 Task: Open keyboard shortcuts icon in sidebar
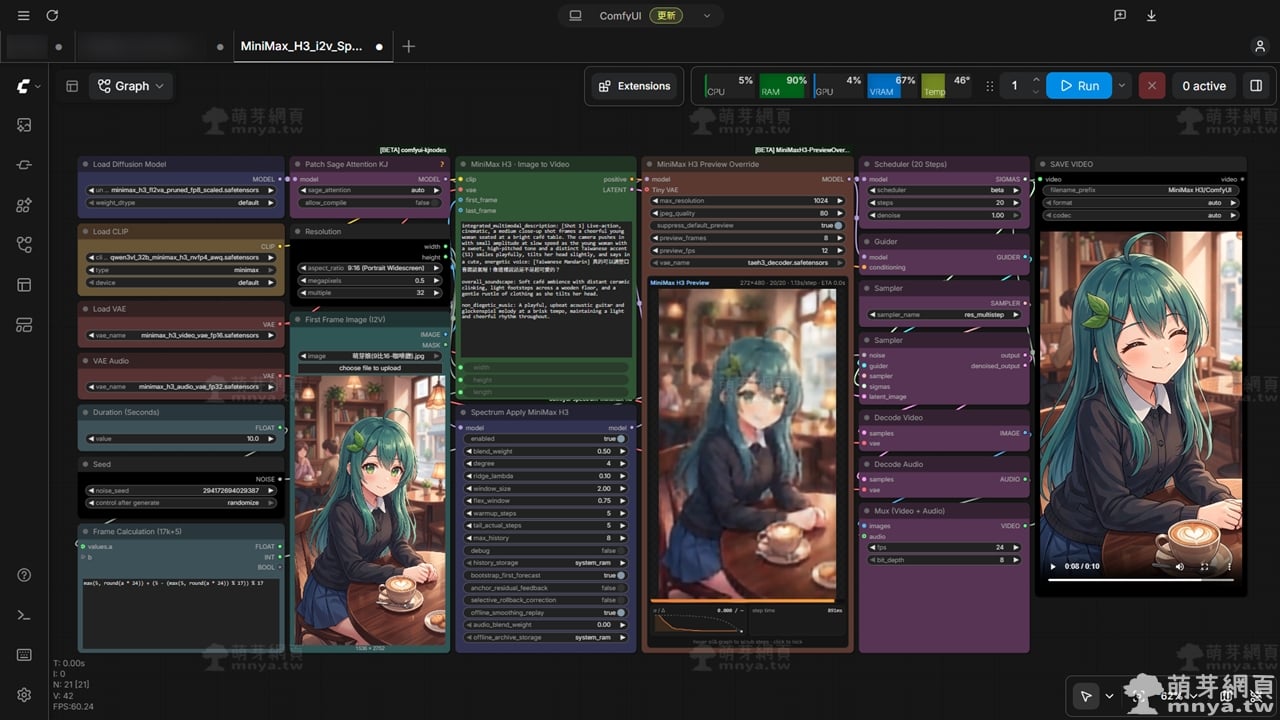[x=24, y=655]
